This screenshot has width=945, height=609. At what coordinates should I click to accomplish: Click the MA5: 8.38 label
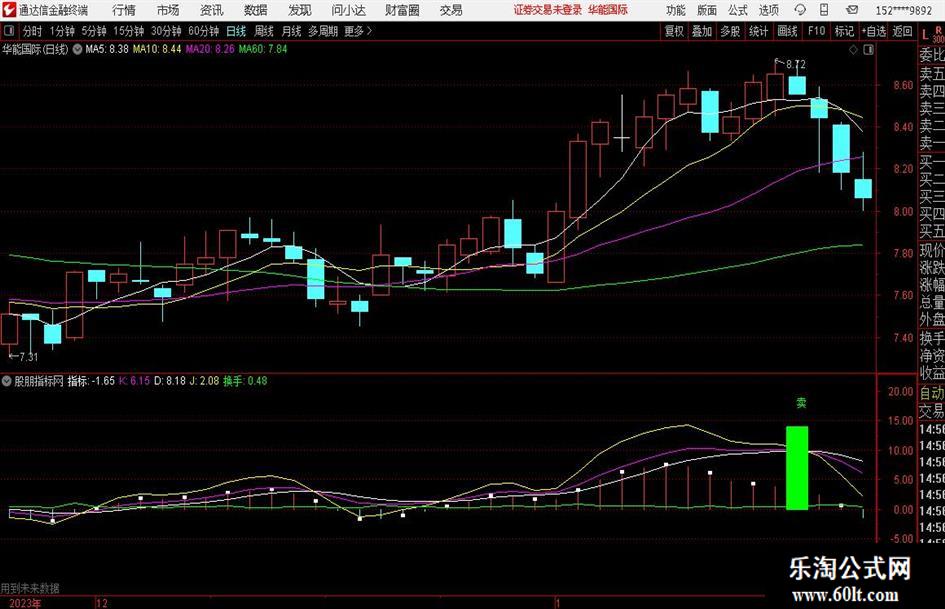point(107,49)
